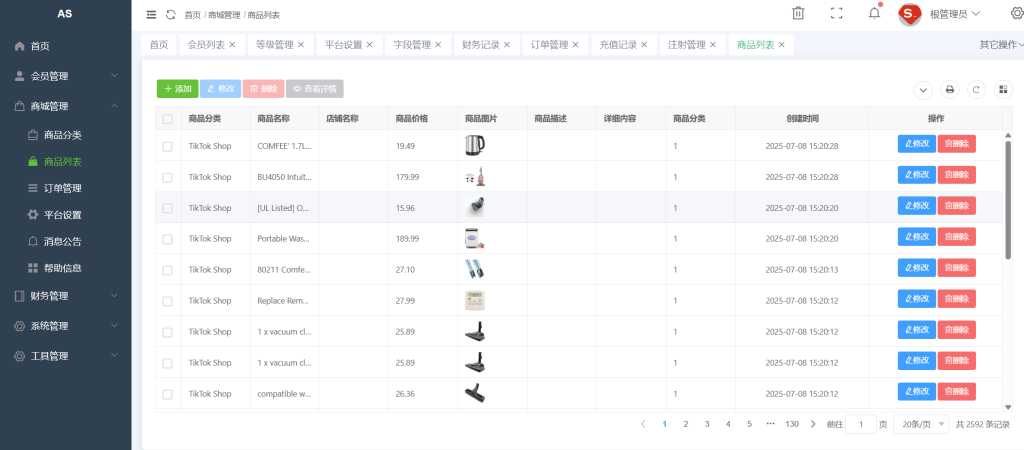Image resolution: width=1024 pixels, height=450 pixels.
Task: Collapse sidebar using the menu fold icon
Action: click(x=151, y=15)
